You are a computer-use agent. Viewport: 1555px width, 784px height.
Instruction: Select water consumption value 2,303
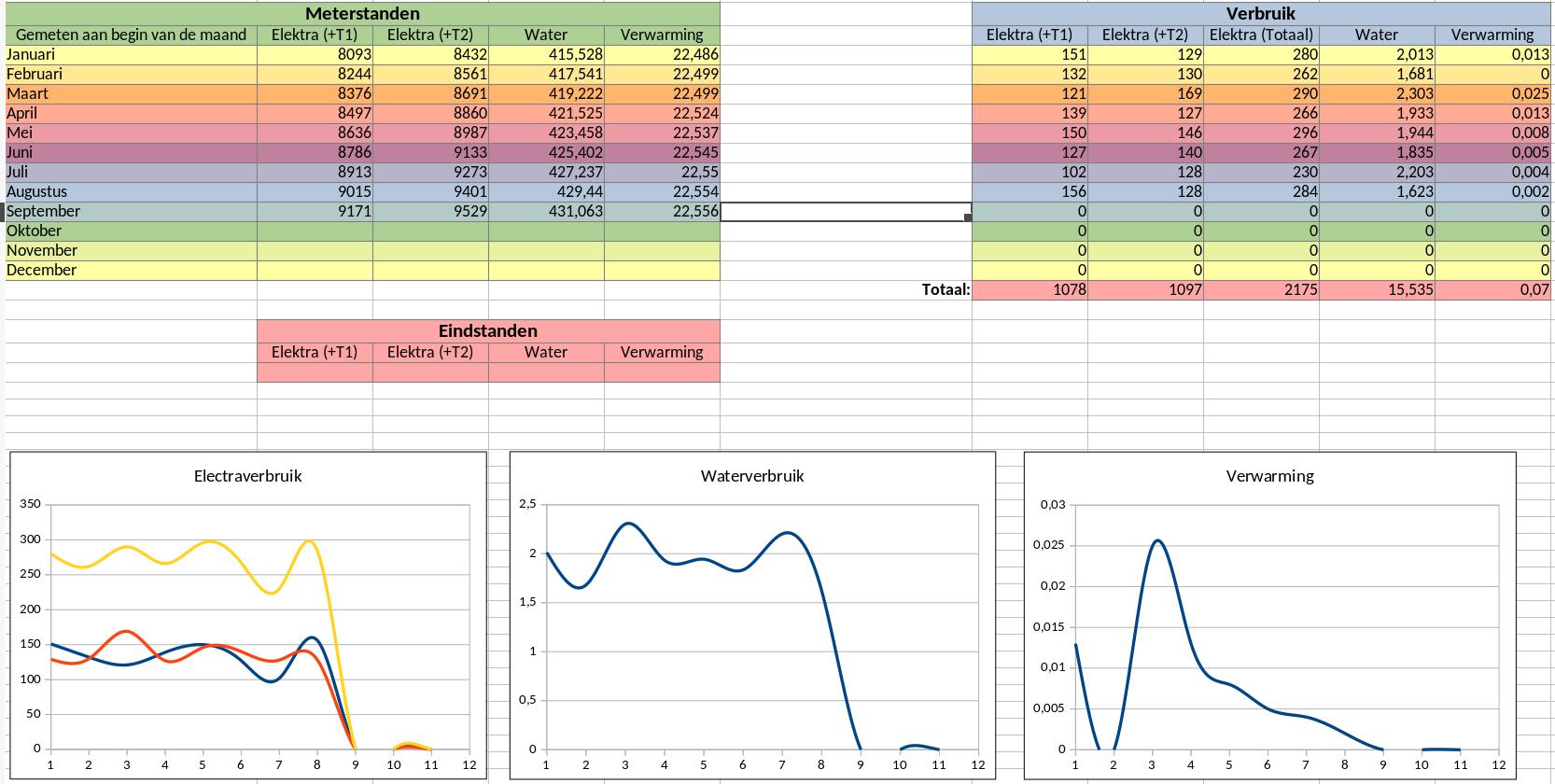[x=1377, y=93]
